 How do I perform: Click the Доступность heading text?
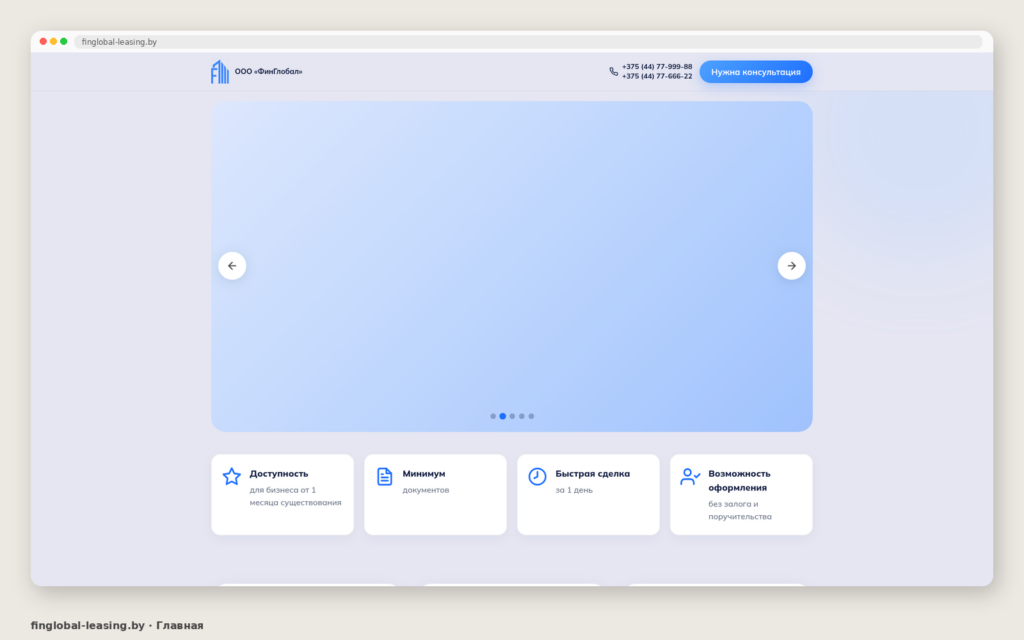coord(279,473)
